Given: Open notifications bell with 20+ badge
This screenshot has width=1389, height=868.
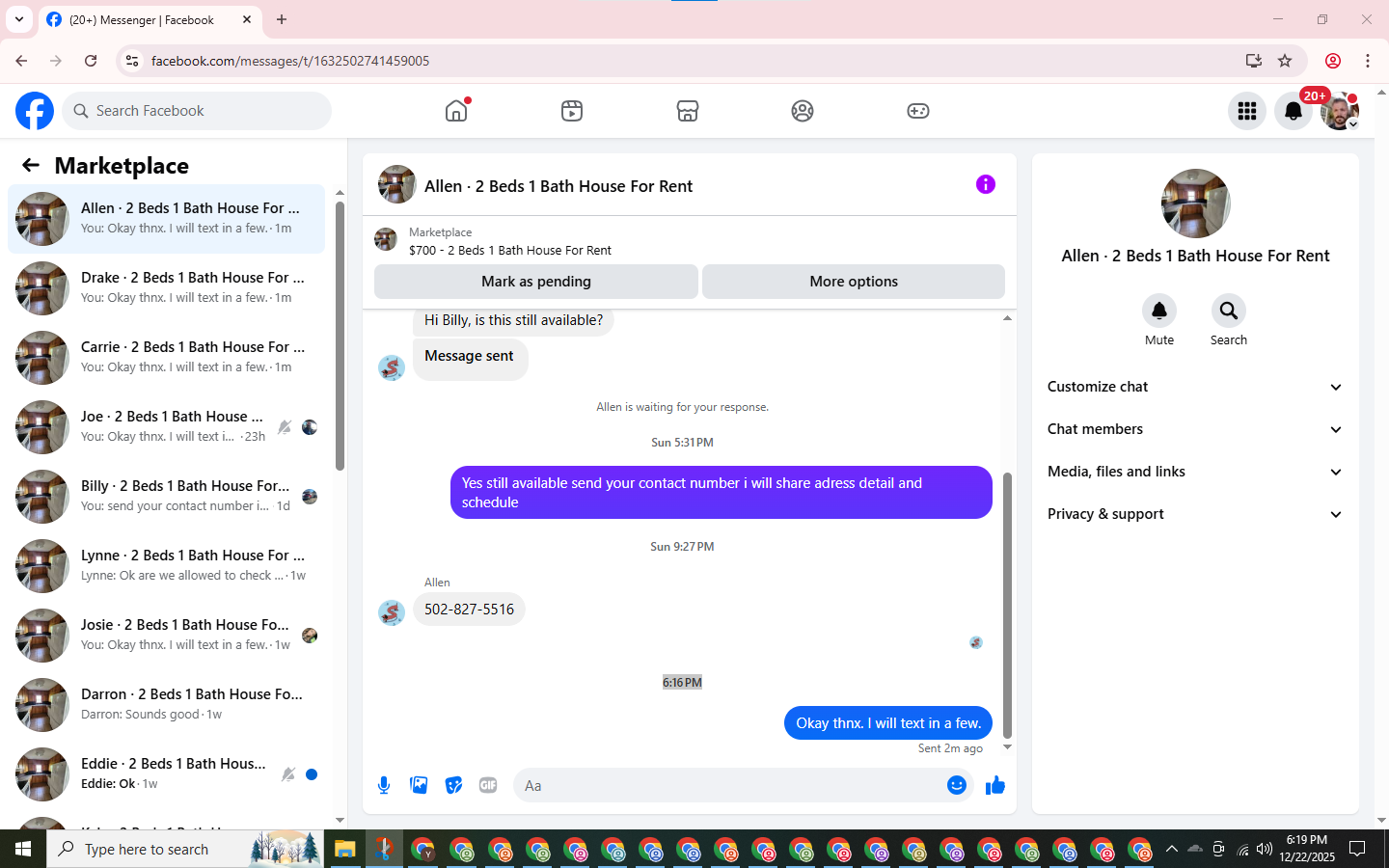Looking at the screenshot, I should tap(1294, 111).
